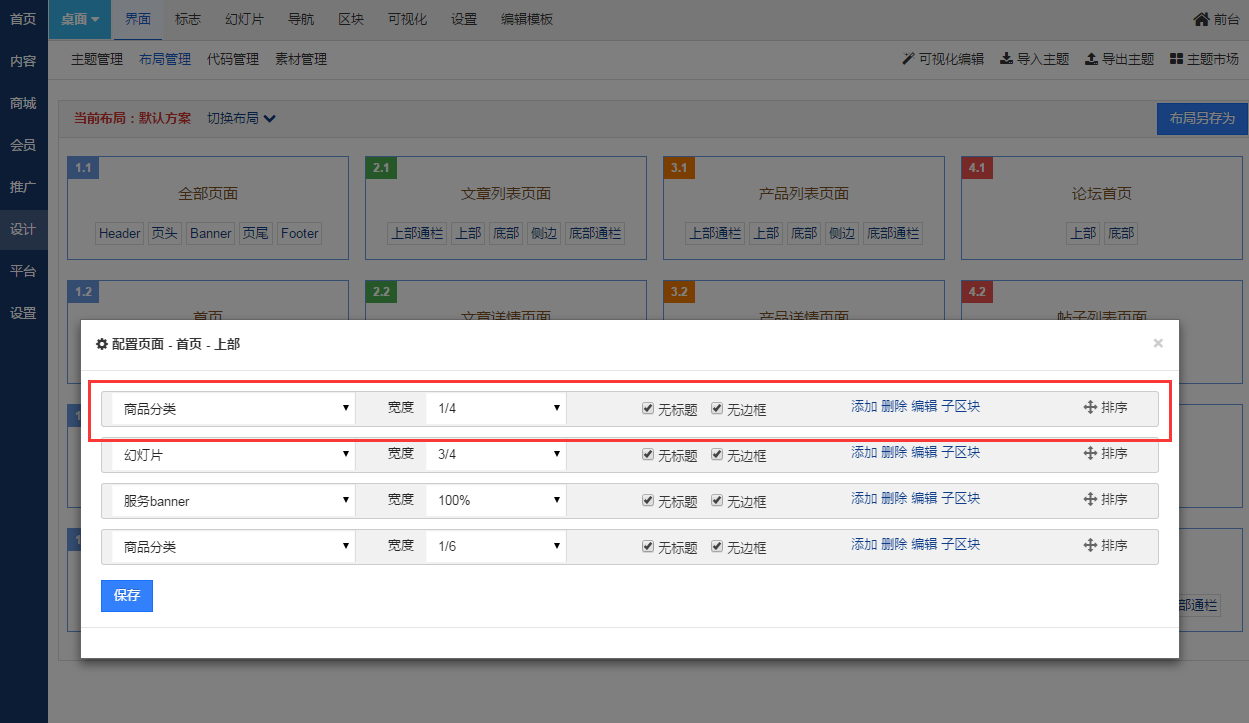Click sort handle in 幻灯片 row
Viewport: 1249px width, 723px height.
pos(1090,453)
